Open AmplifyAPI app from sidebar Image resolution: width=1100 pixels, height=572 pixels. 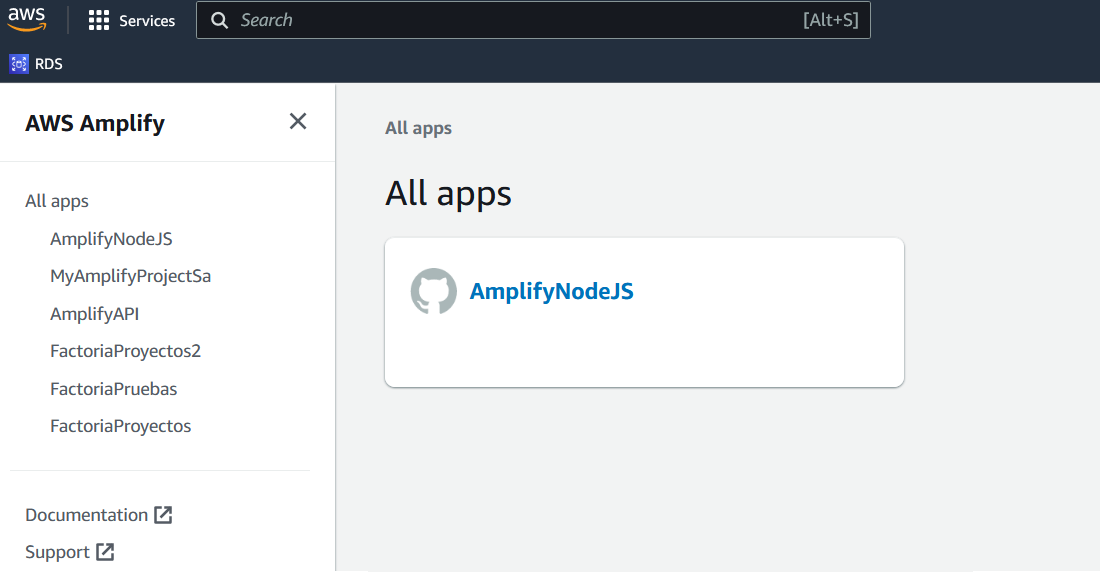point(94,314)
